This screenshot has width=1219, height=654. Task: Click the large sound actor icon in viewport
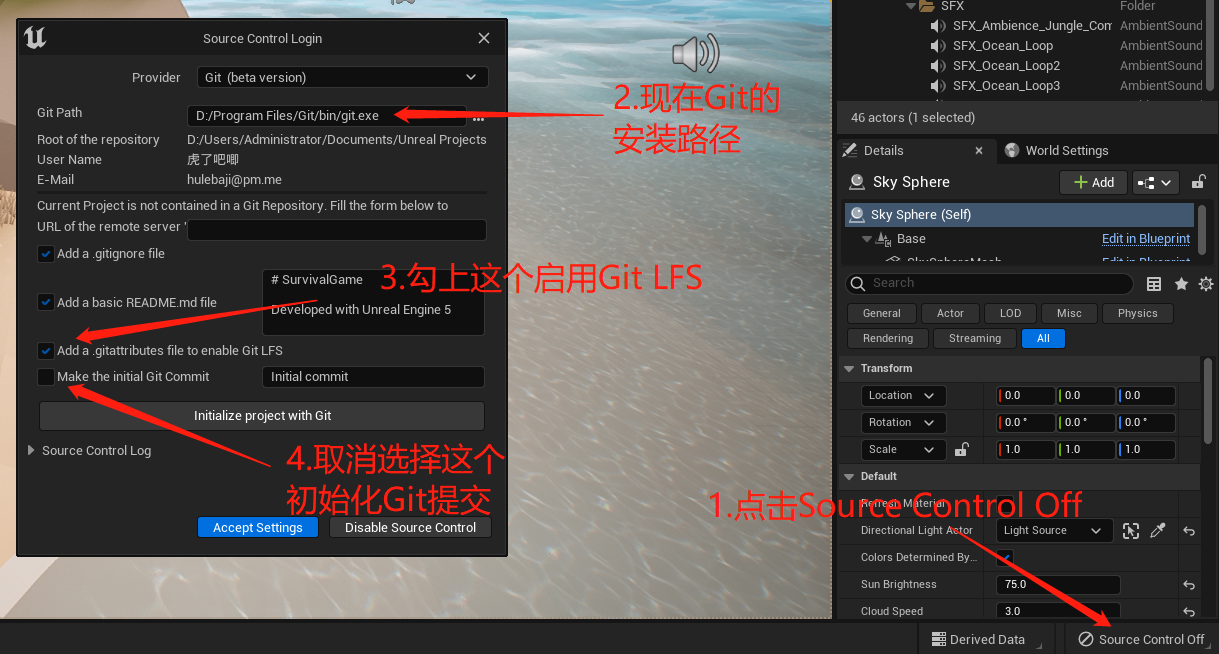pyautogui.click(x=695, y=52)
